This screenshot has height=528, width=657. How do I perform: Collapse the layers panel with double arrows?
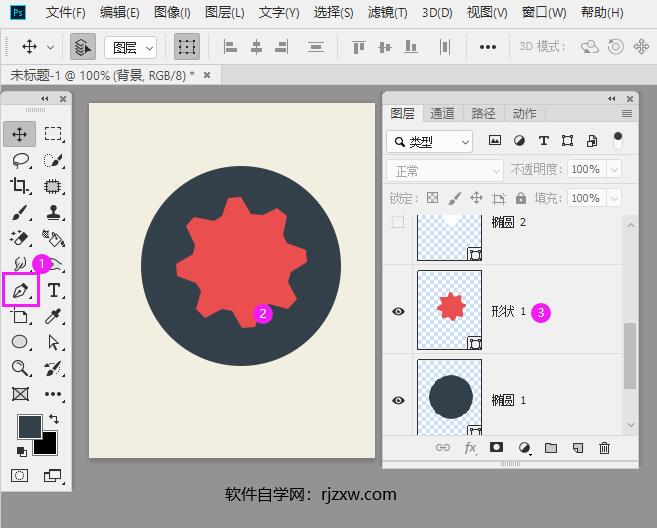point(612,99)
